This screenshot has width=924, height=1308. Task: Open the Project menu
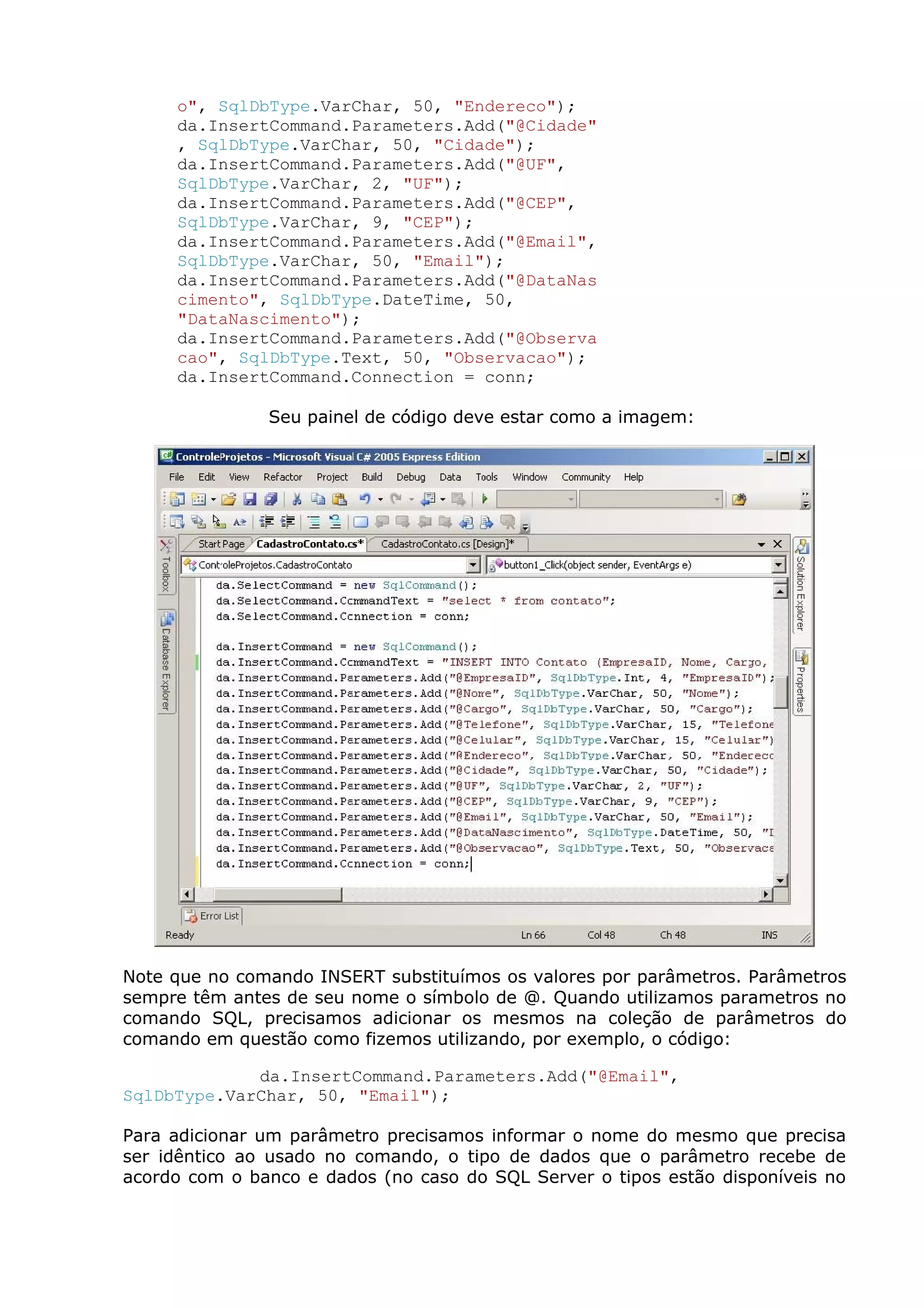pos(333,478)
